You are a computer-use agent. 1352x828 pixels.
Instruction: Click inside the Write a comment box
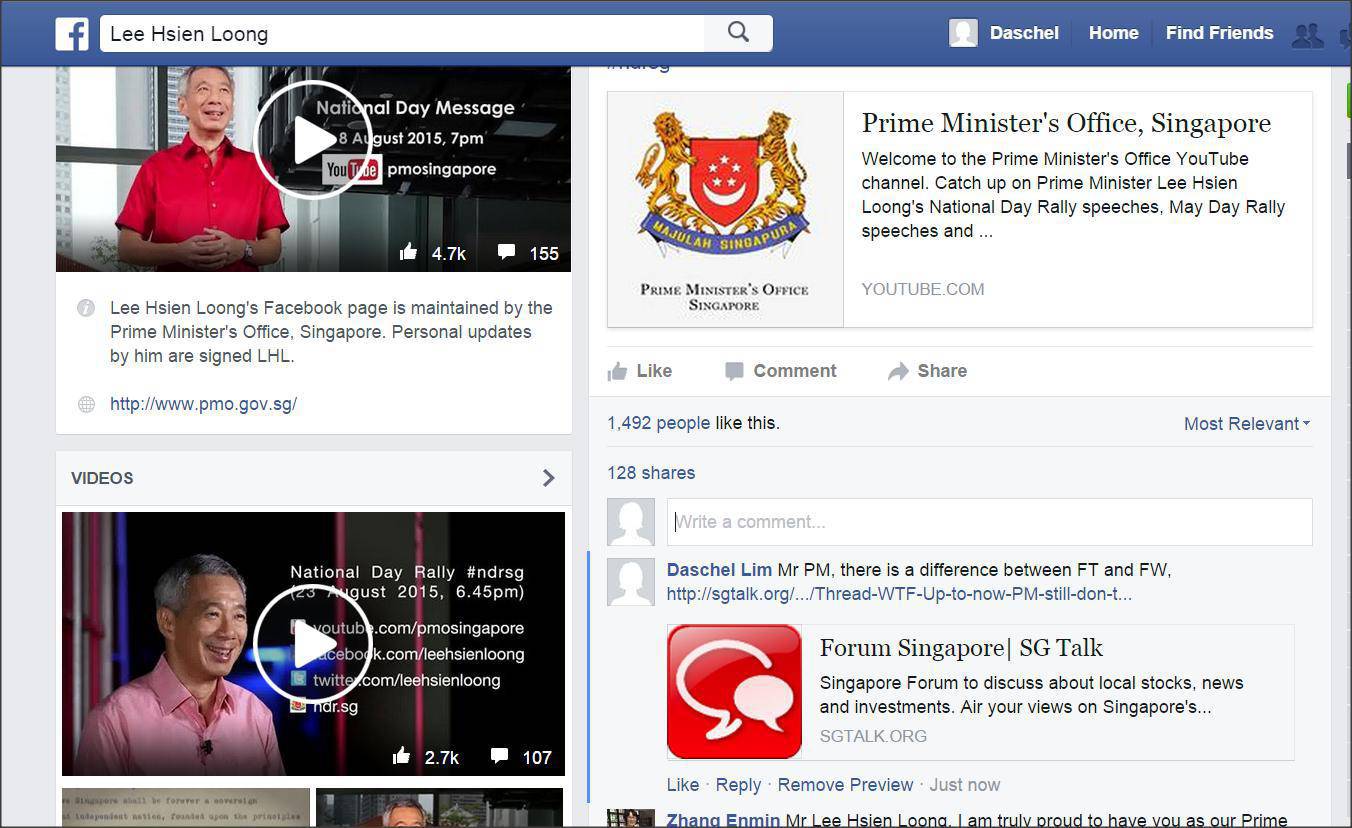point(989,522)
